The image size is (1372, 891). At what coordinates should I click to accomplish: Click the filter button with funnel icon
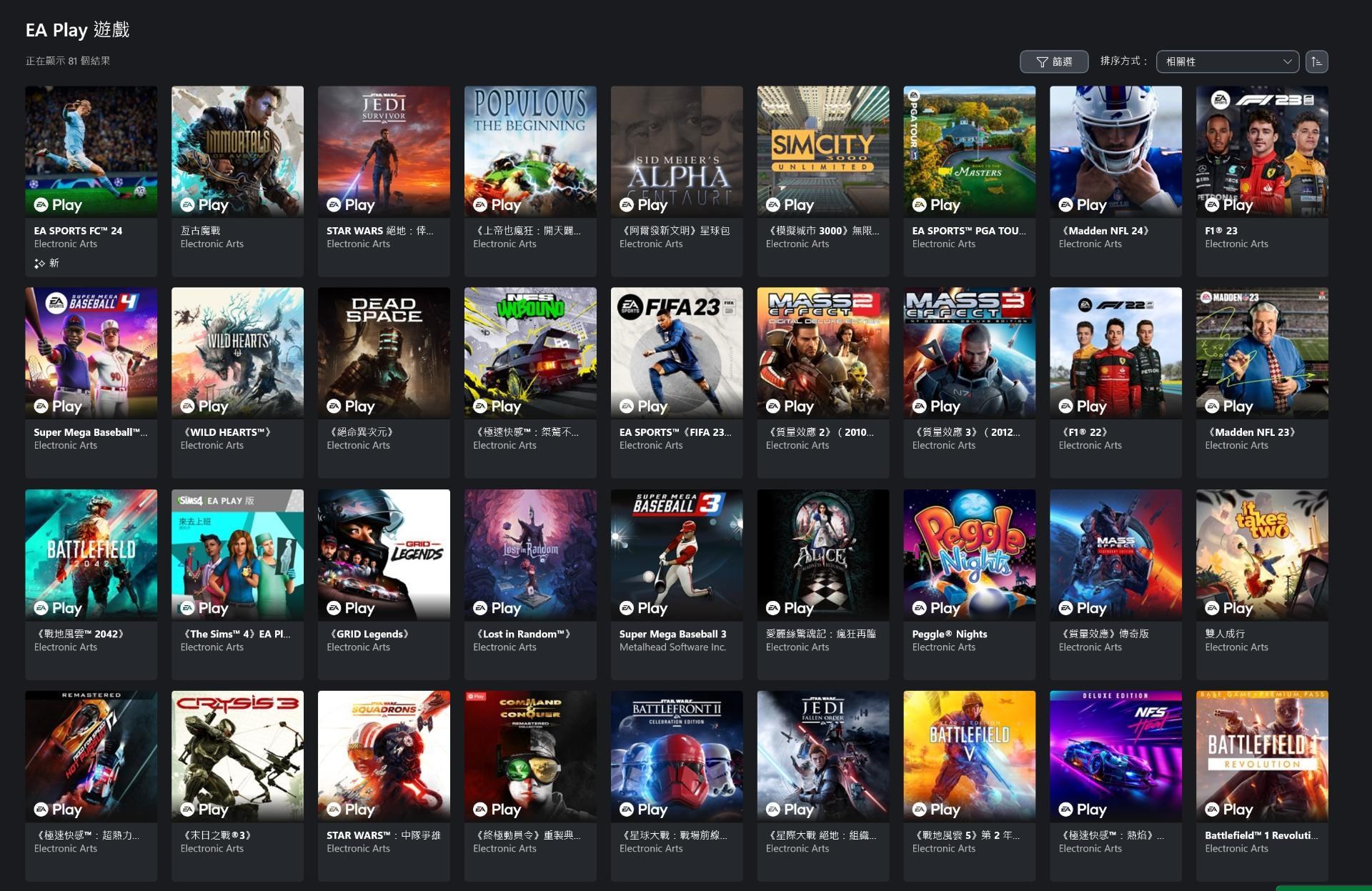point(1053,61)
